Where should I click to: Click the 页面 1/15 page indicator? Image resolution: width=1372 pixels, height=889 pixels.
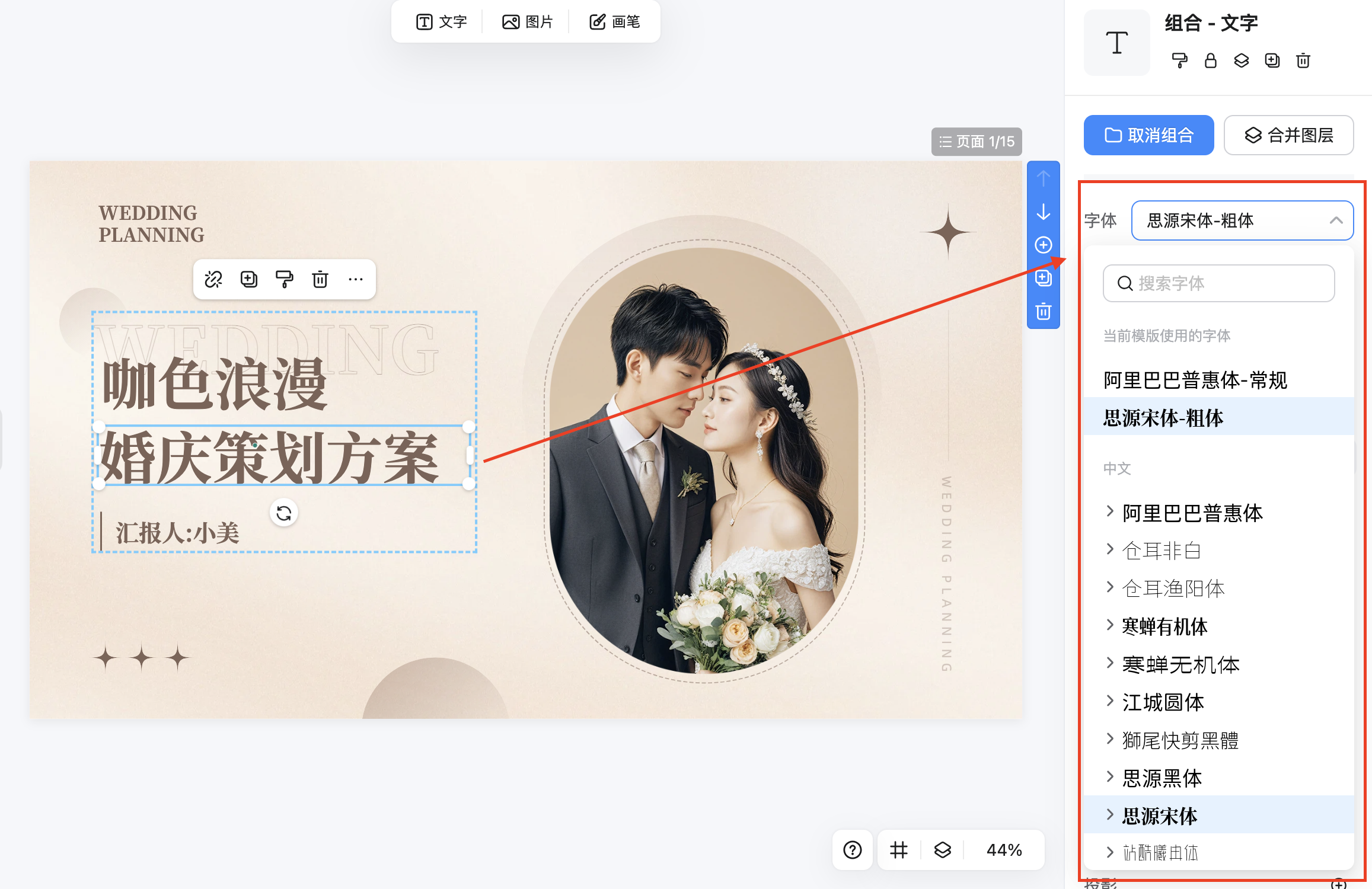977,141
